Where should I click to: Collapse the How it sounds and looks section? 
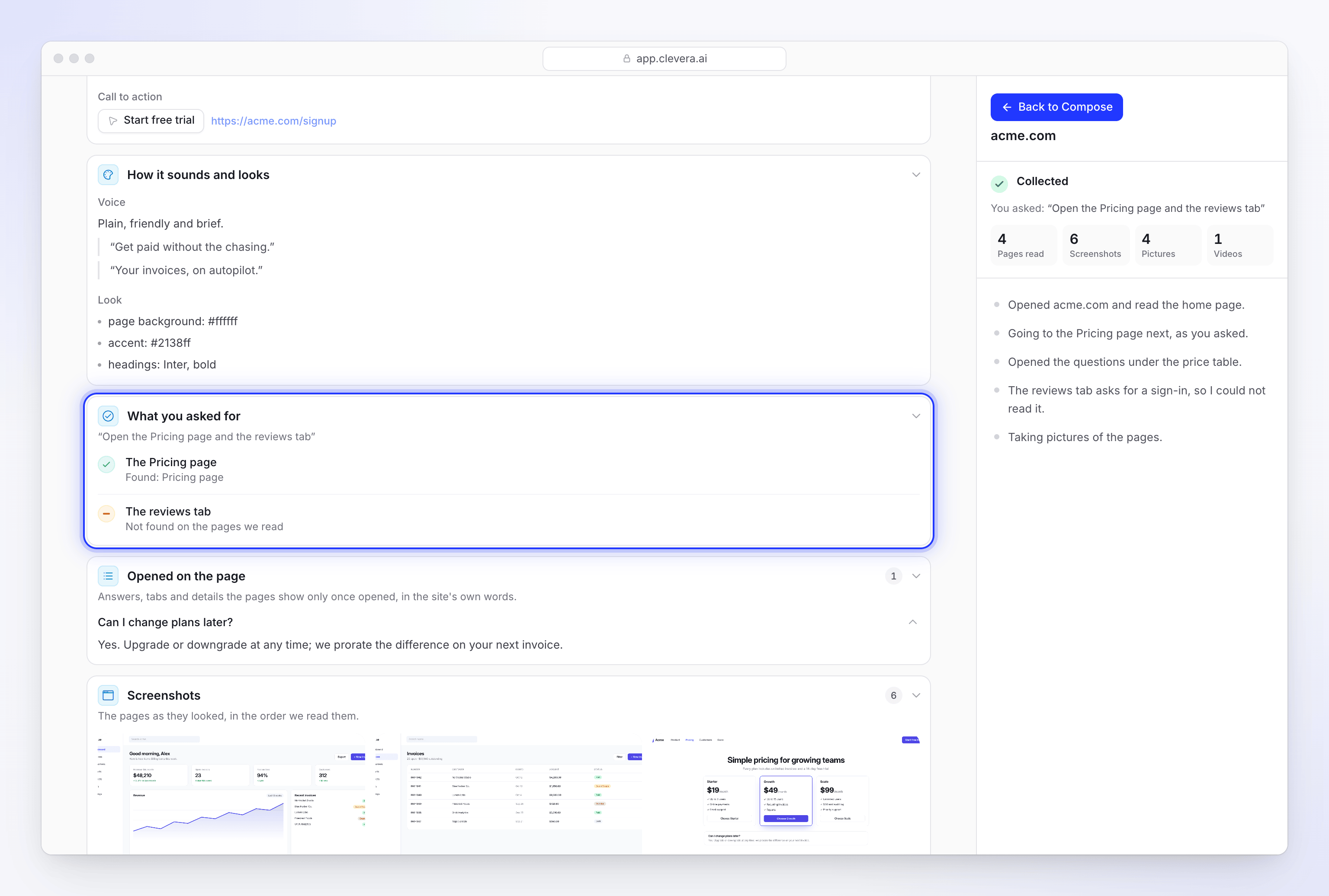pyautogui.click(x=916, y=175)
